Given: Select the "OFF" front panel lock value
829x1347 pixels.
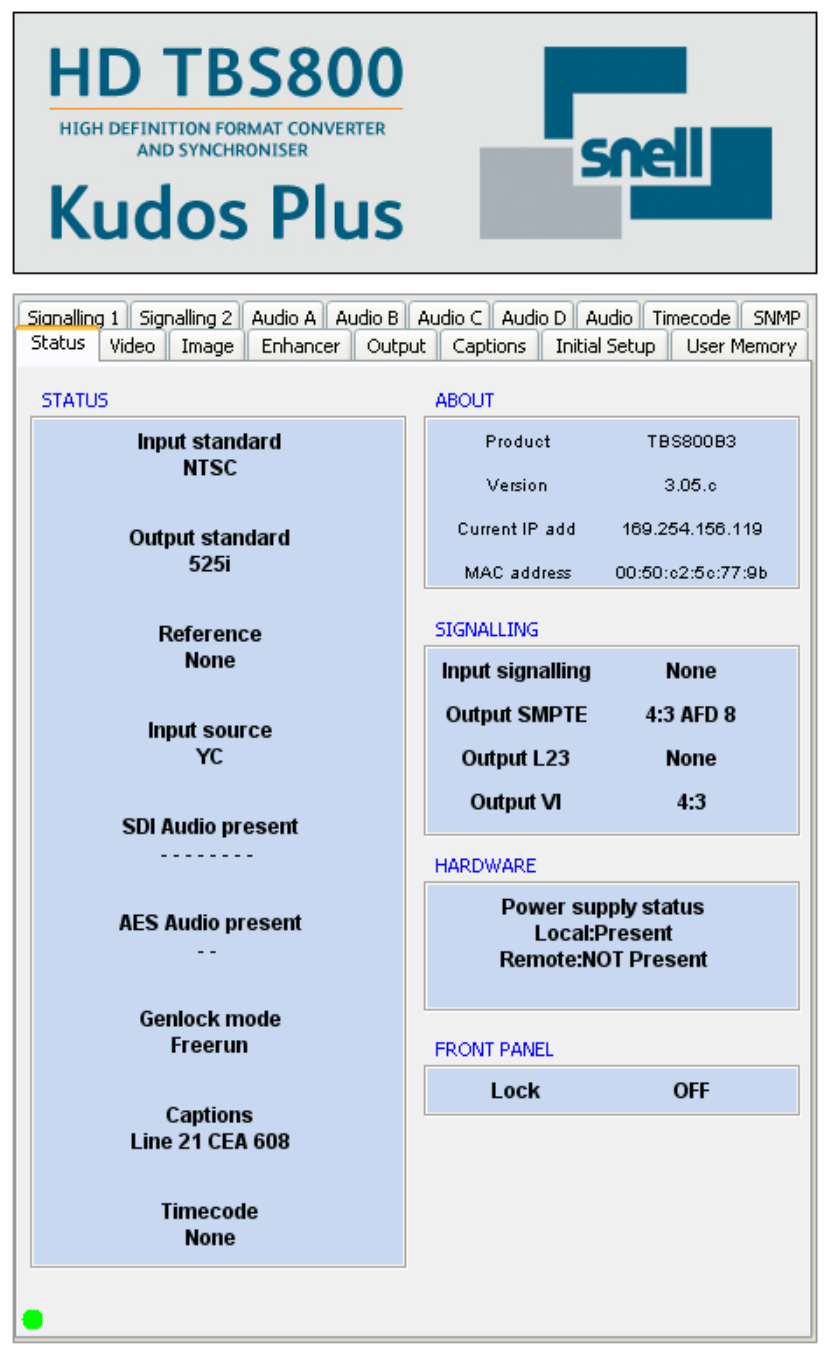Looking at the screenshot, I should [691, 1091].
